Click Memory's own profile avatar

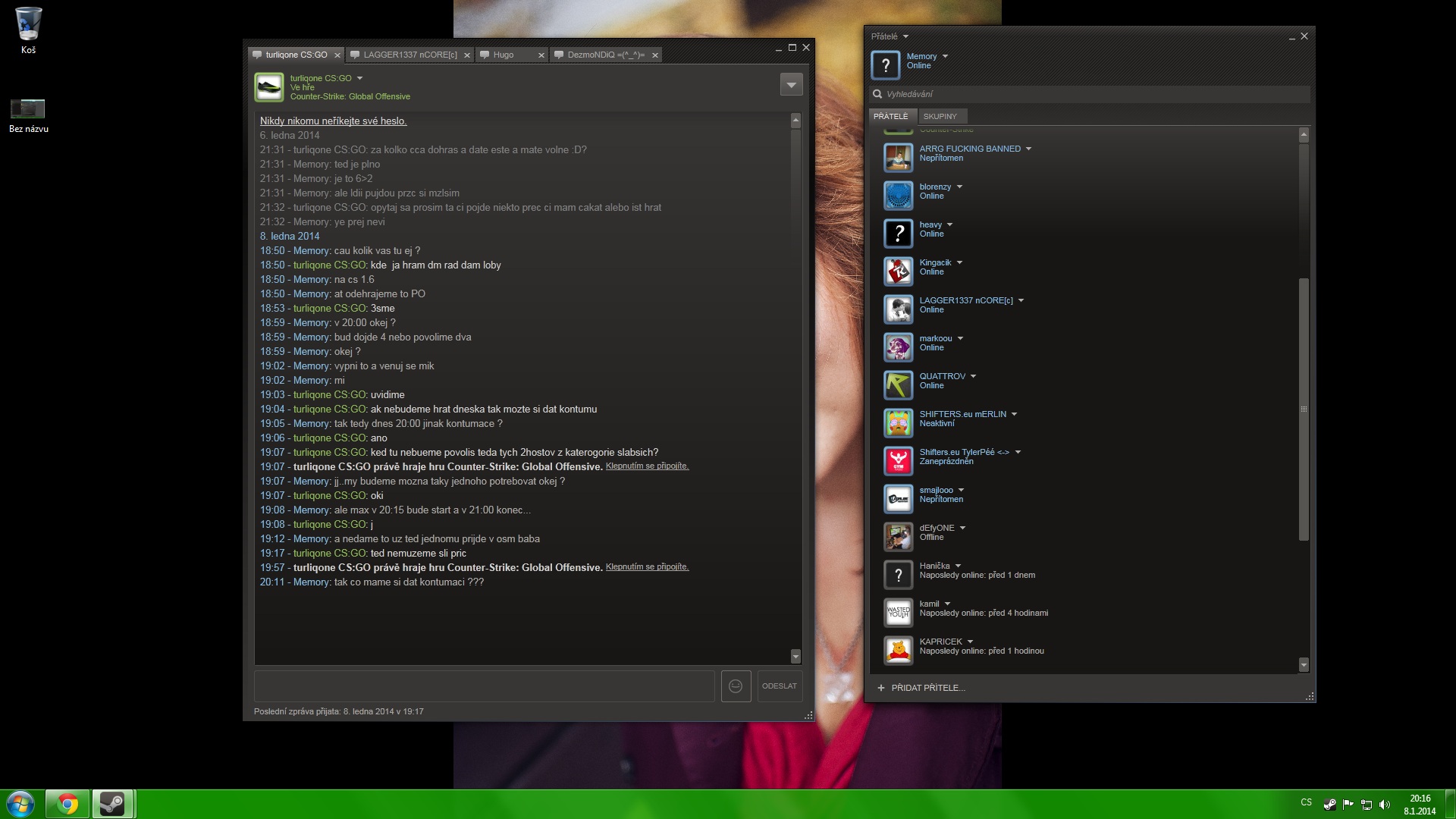tap(885, 65)
